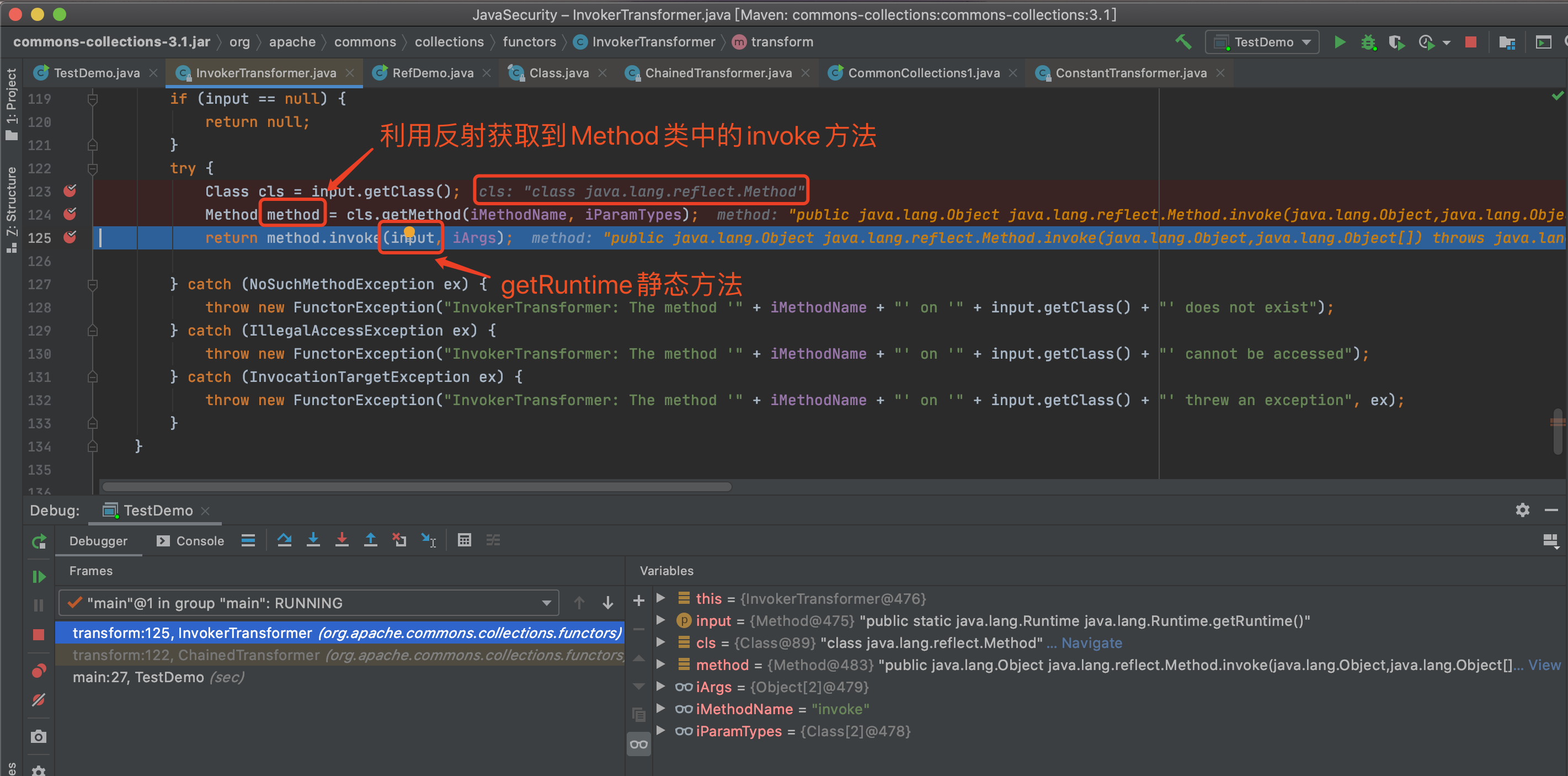Click the editor horizontal scrollbar

click(x=417, y=487)
